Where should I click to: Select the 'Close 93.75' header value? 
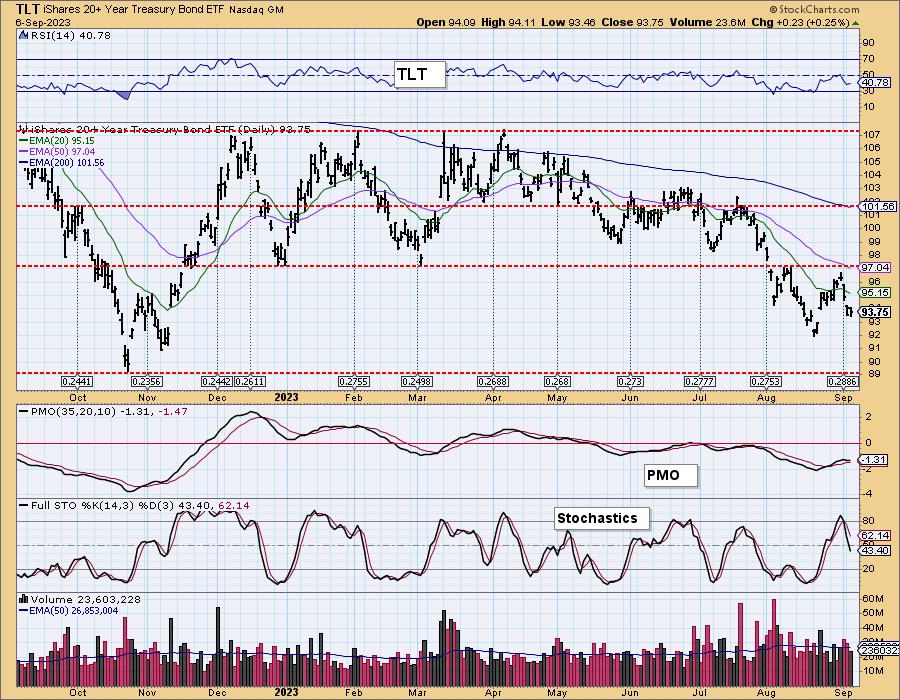[x=633, y=22]
